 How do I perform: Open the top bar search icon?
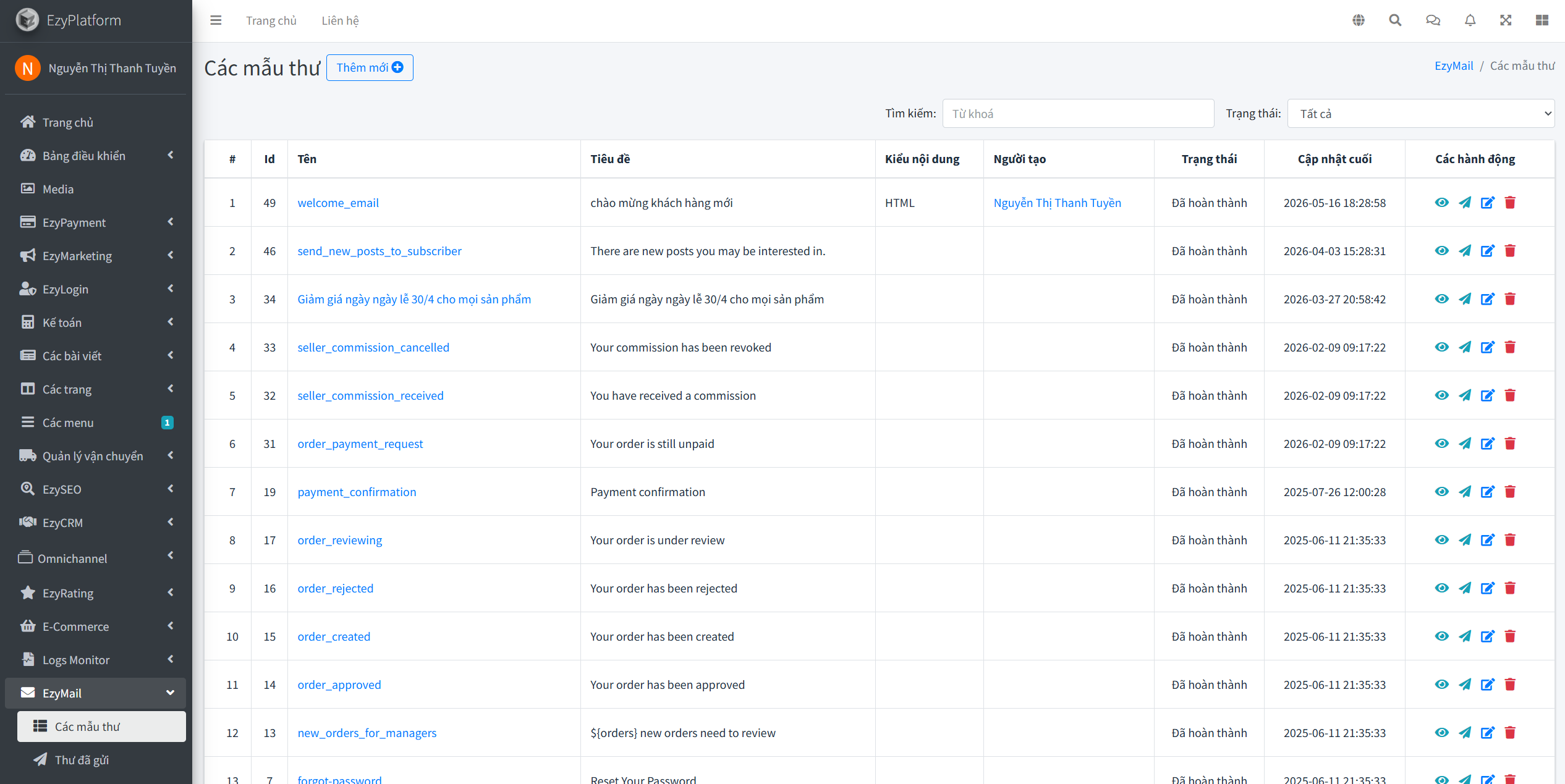tap(1395, 20)
